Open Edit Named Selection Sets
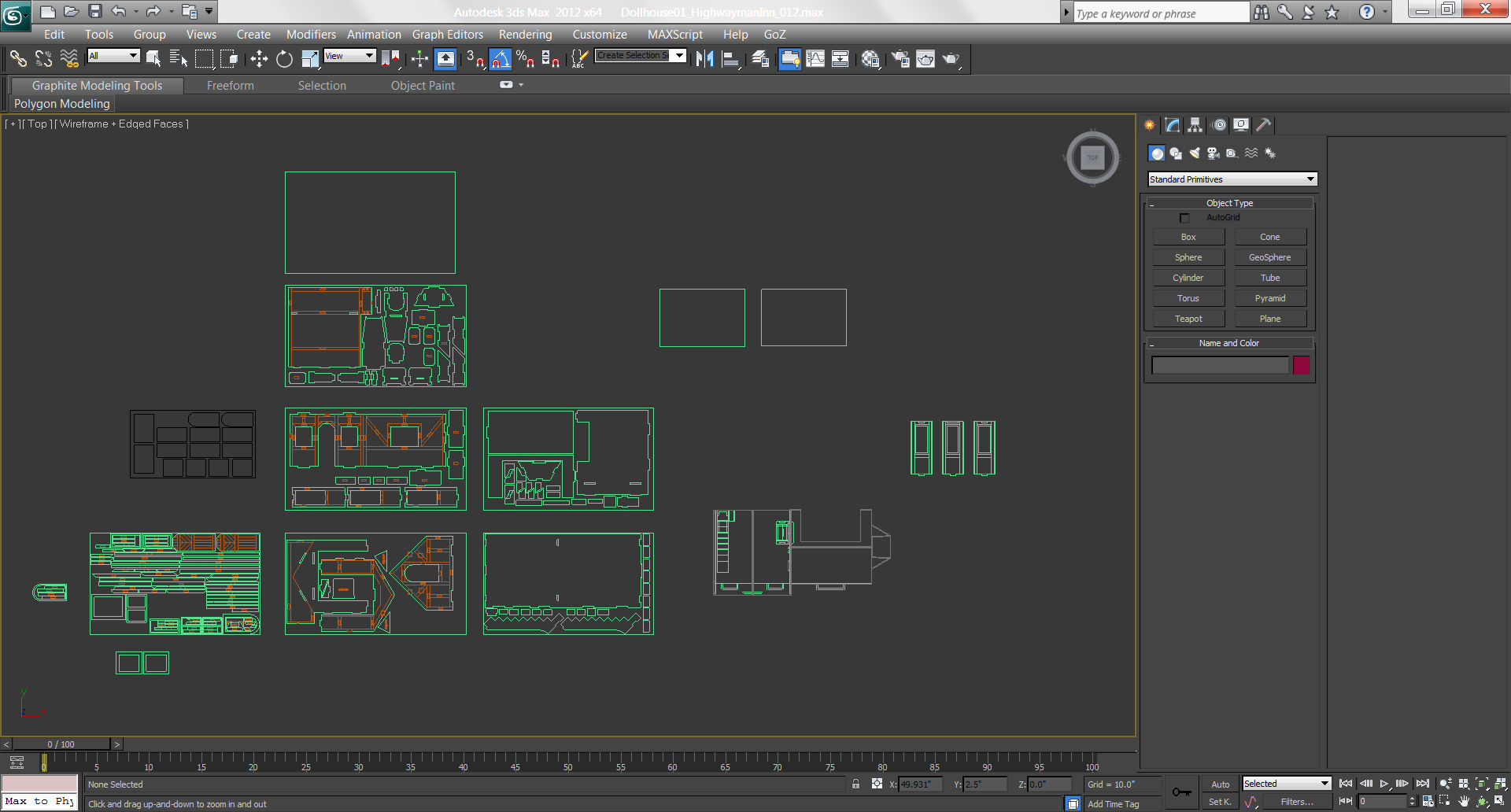This screenshot has height=812, width=1511. pyautogui.click(x=578, y=59)
